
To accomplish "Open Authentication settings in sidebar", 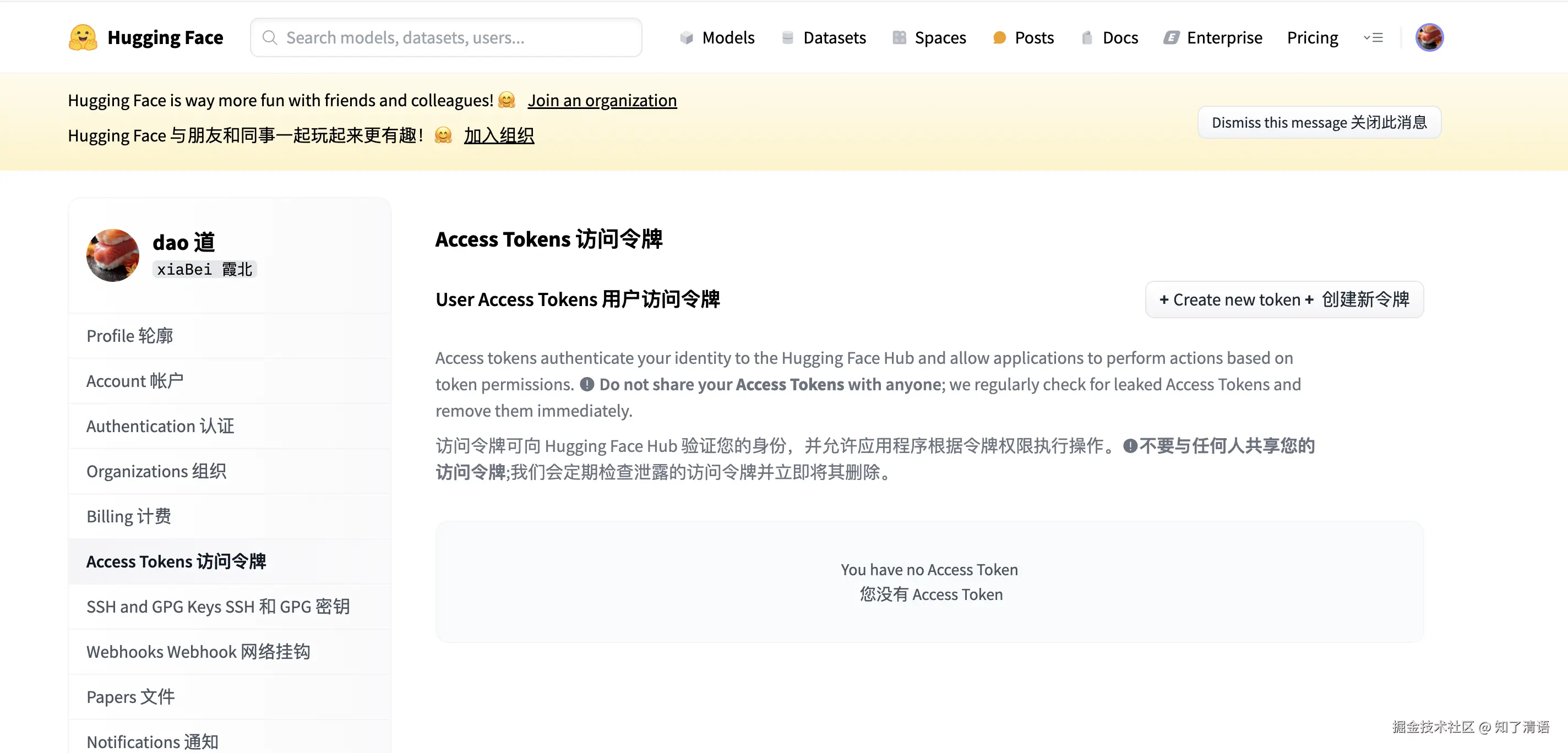I will 160,426.
